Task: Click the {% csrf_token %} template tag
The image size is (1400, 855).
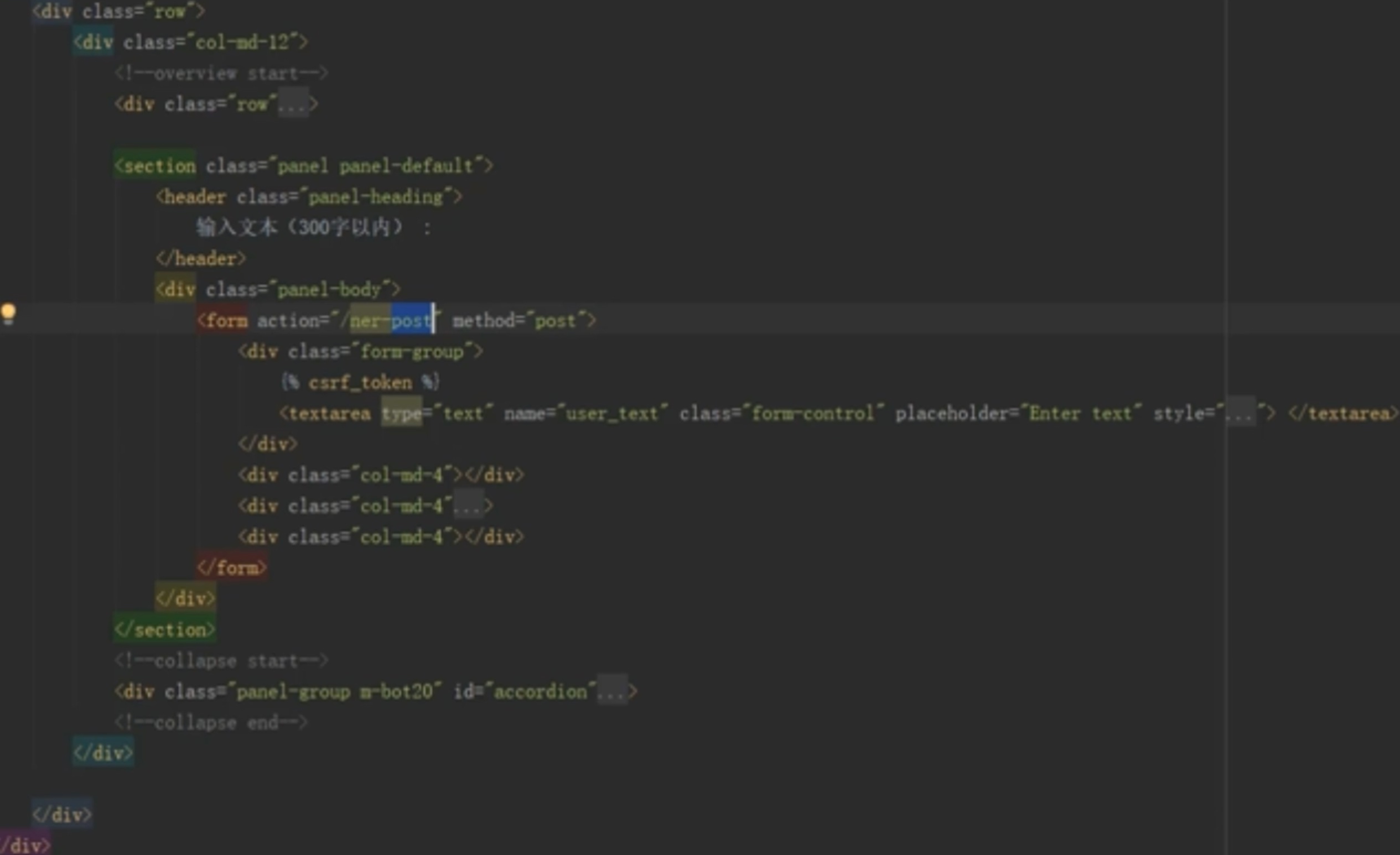Action: coord(360,382)
